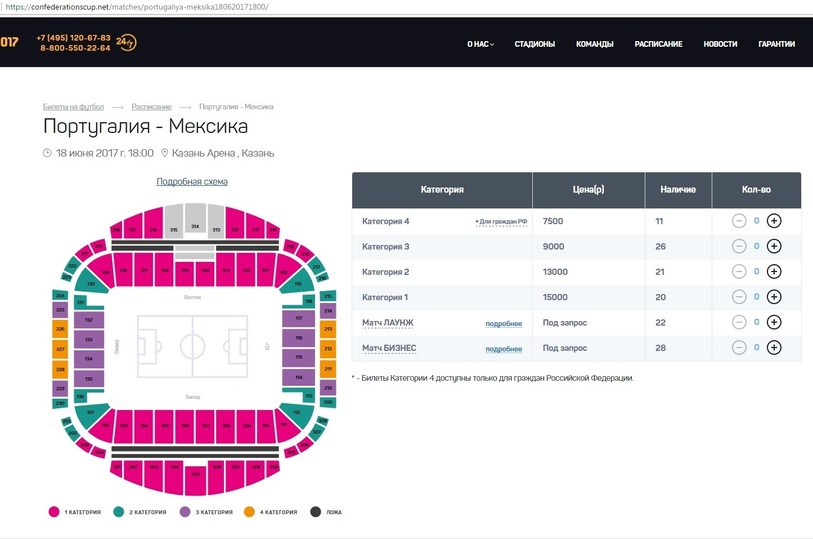Click minus icon in Категория 1 row

point(739,297)
